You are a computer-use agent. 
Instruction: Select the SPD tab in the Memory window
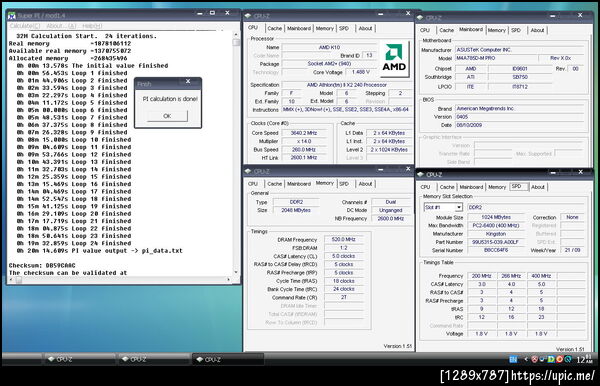pyautogui.click(x=344, y=184)
